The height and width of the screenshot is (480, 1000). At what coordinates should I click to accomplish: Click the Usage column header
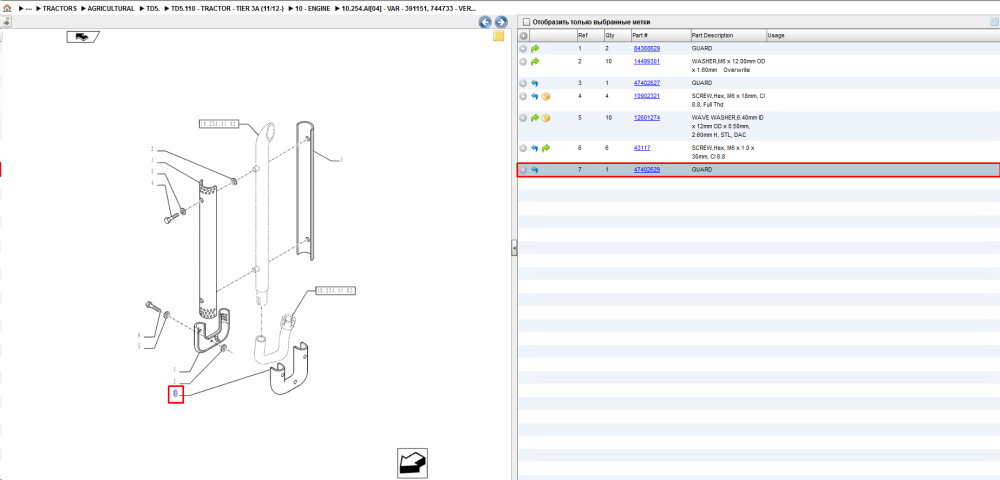[882, 36]
